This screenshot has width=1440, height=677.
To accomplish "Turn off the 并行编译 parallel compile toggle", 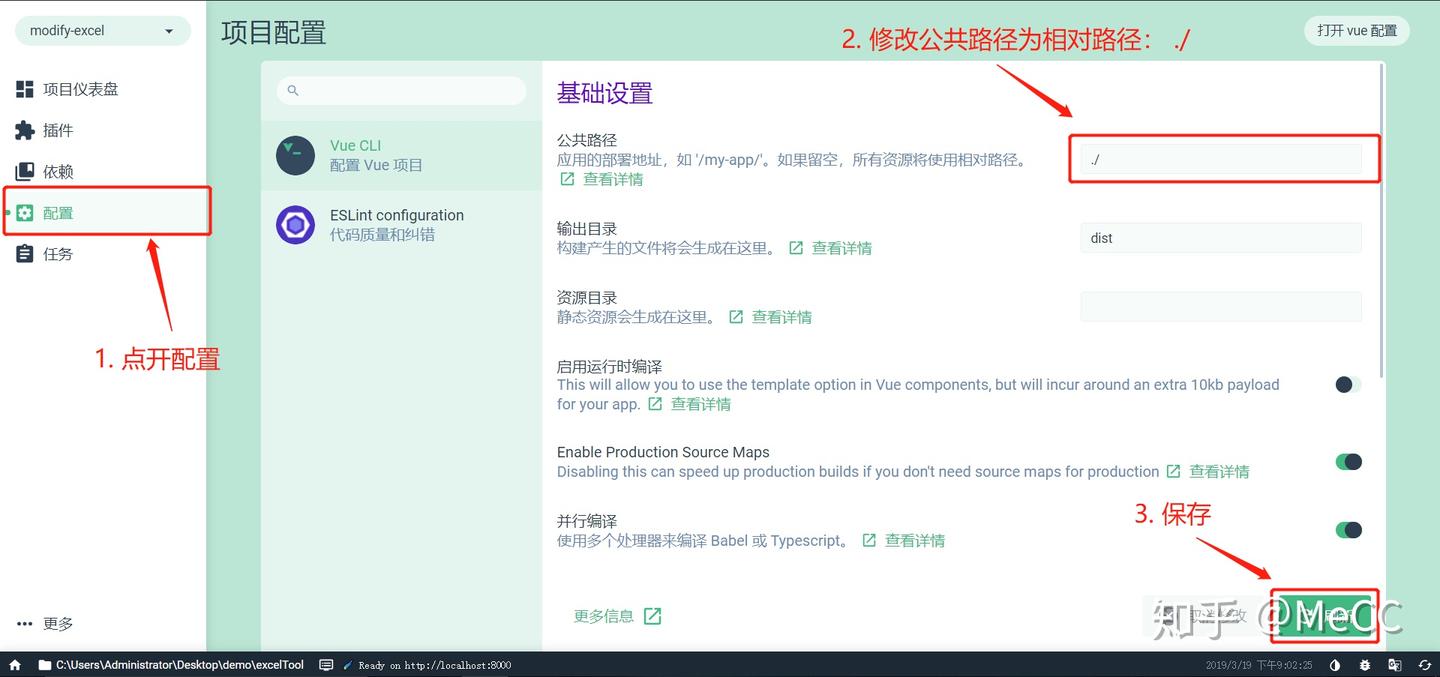I will [x=1349, y=530].
